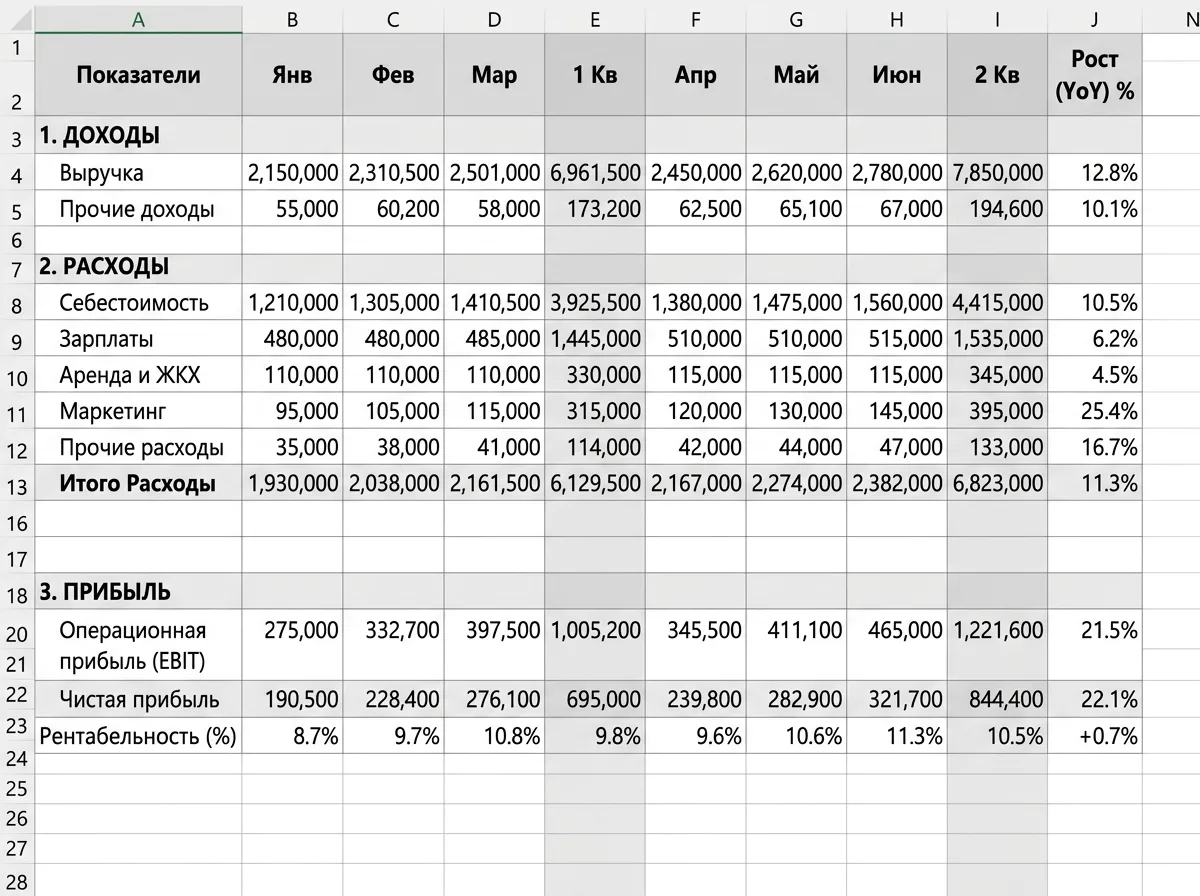
Task: Click Q2 other income 194,600
Action: [997, 209]
